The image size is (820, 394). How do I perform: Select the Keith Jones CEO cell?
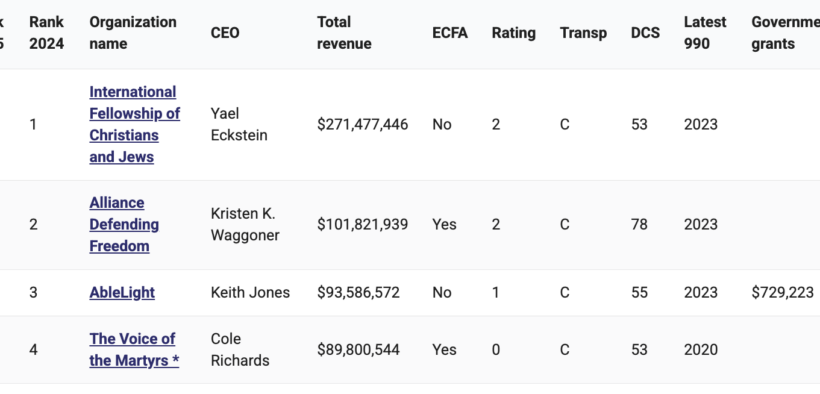pos(250,292)
